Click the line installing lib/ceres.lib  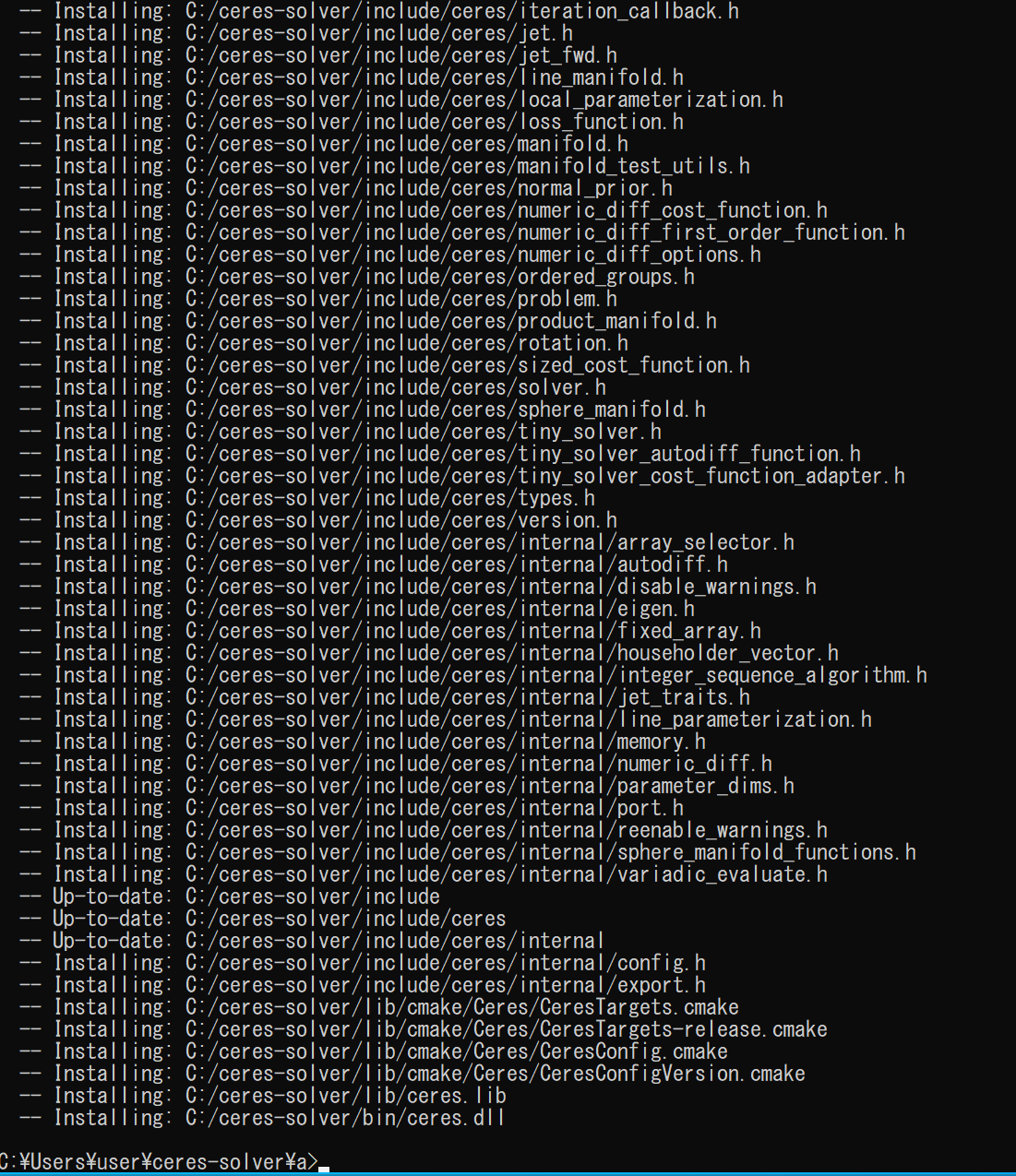tap(262, 1096)
